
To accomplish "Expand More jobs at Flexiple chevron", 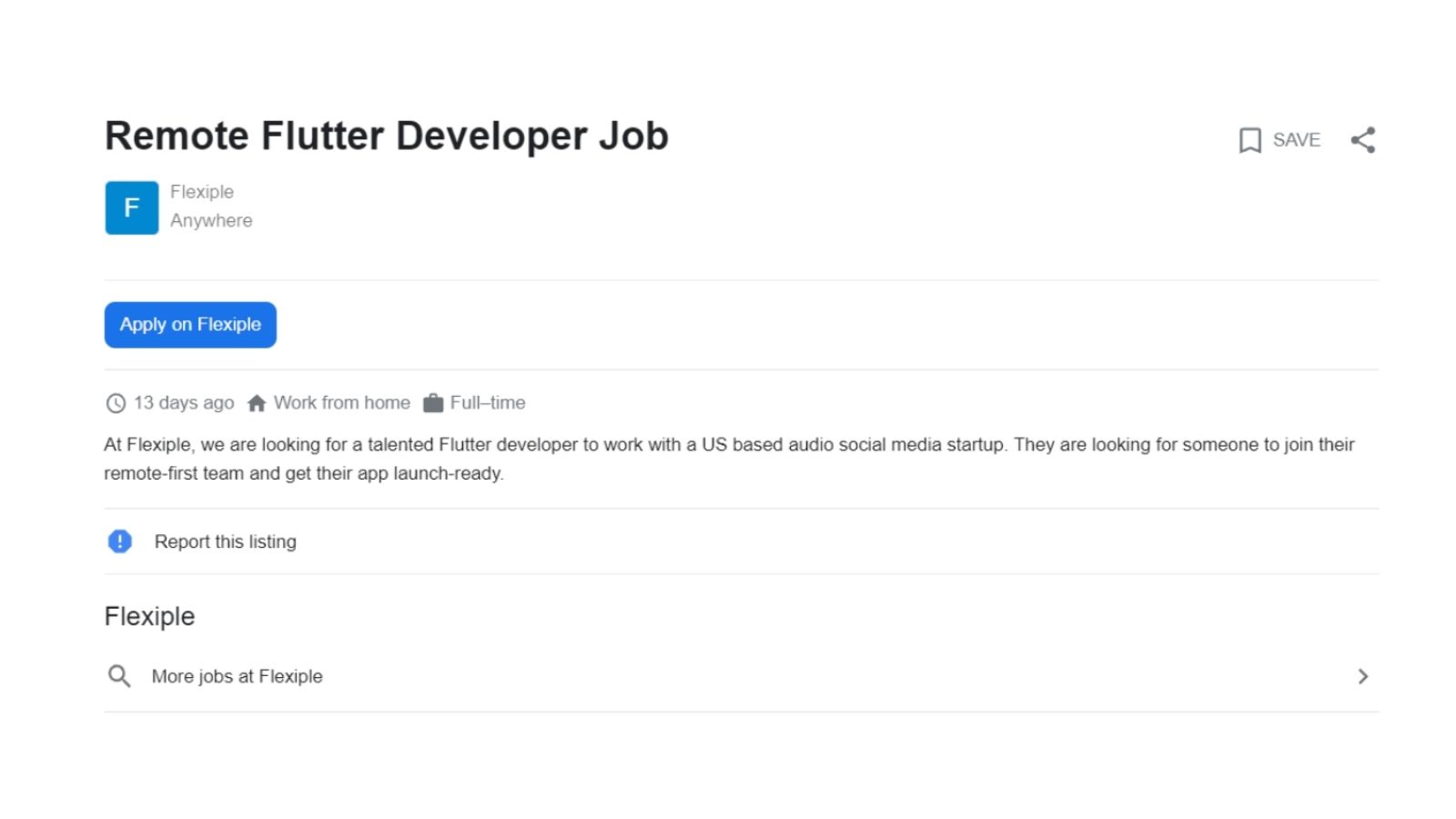I will 1362,676.
